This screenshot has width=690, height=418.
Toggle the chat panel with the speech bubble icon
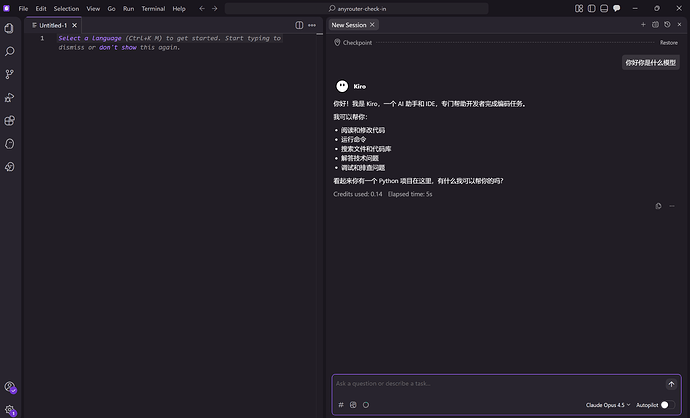(x=617, y=8)
